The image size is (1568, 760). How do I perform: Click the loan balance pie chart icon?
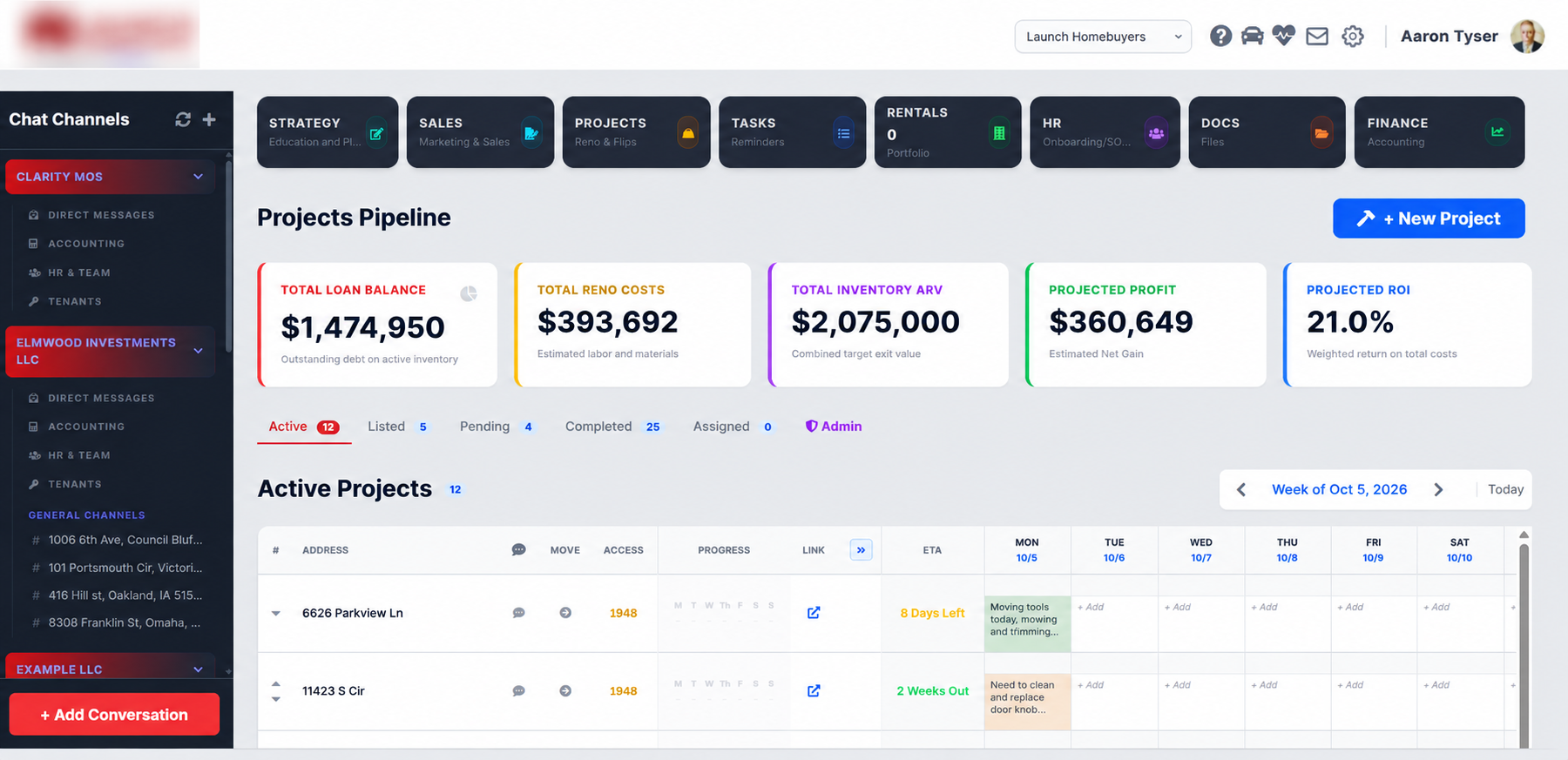coord(469,293)
